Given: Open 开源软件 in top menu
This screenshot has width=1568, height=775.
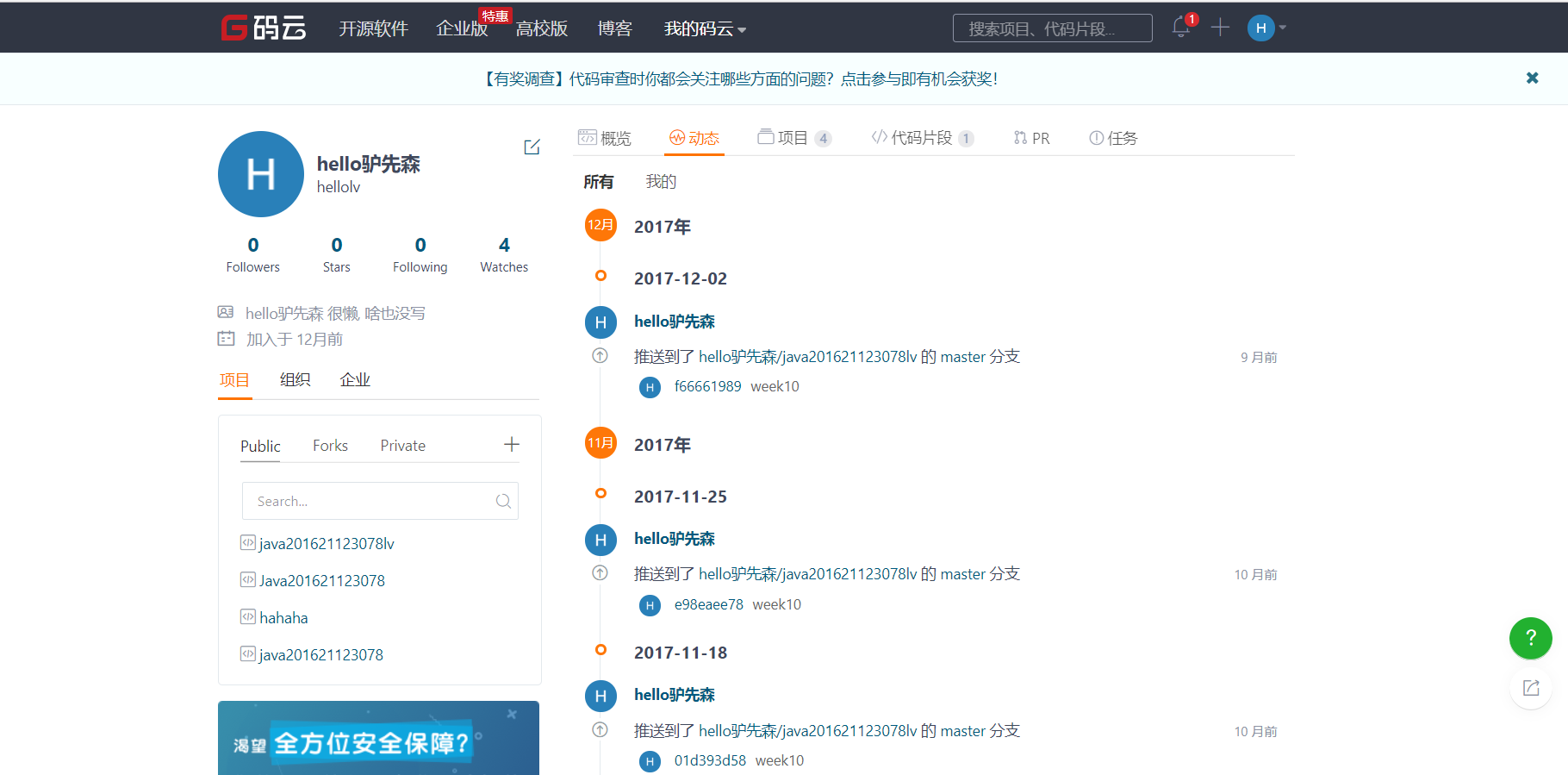Looking at the screenshot, I should click(373, 28).
